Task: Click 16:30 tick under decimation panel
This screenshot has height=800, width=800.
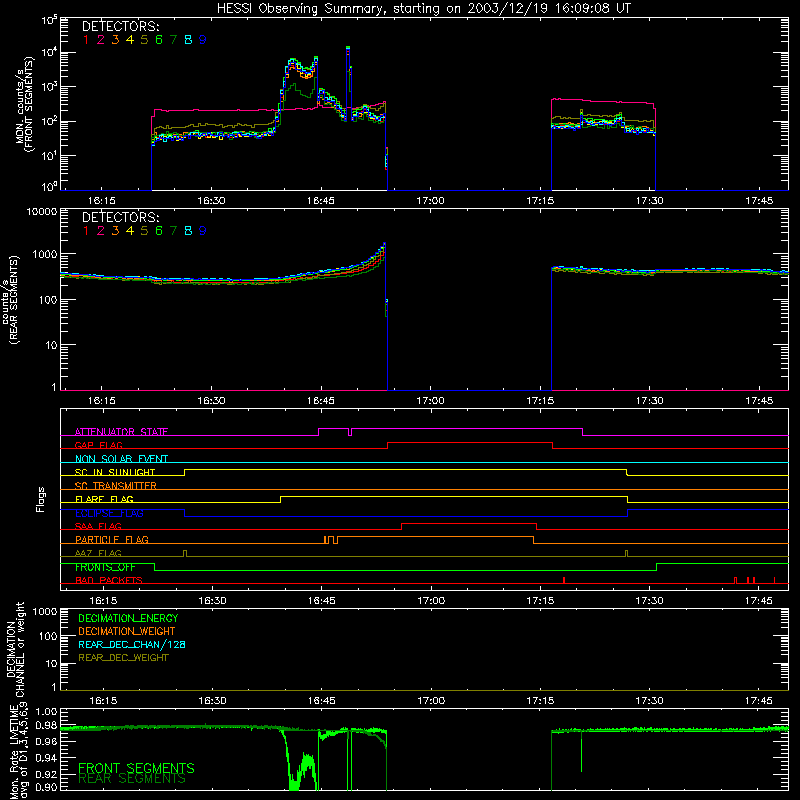Action: [x=212, y=701]
